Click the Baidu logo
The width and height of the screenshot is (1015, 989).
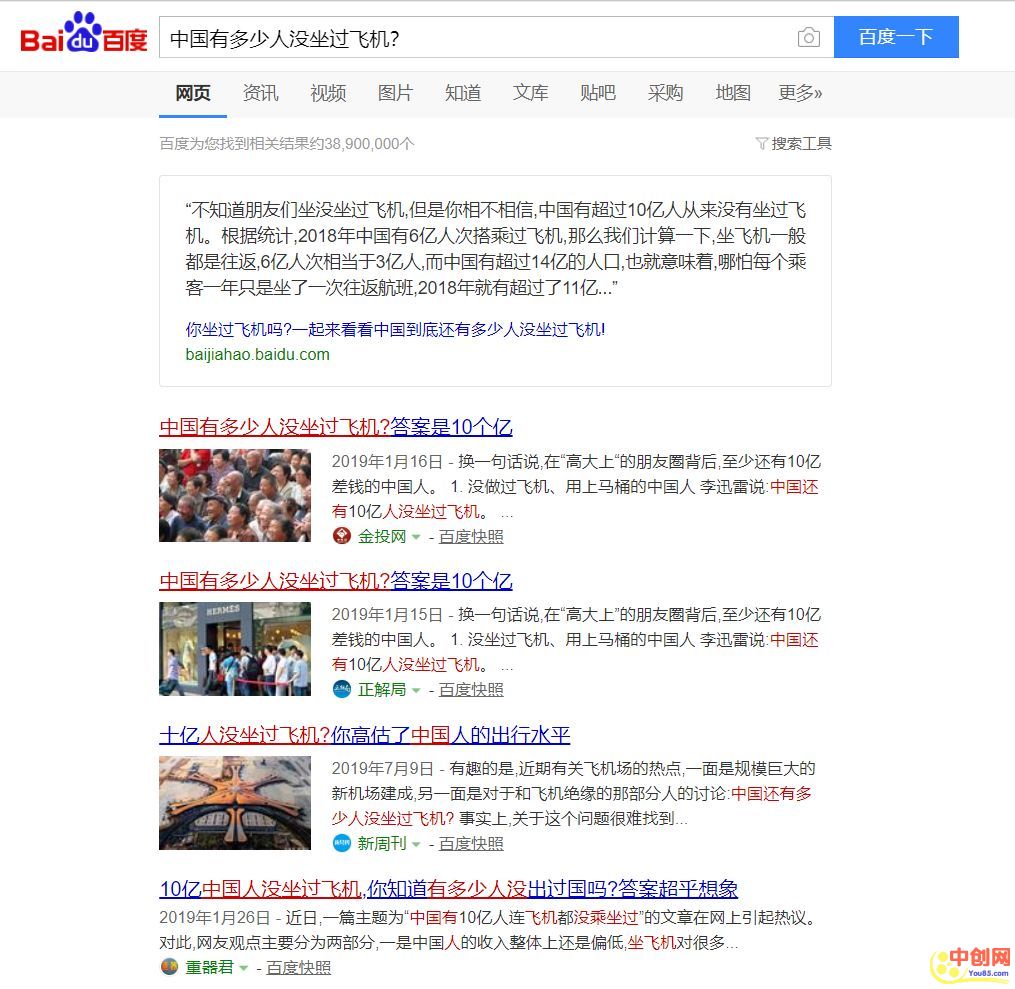click(84, 36)
